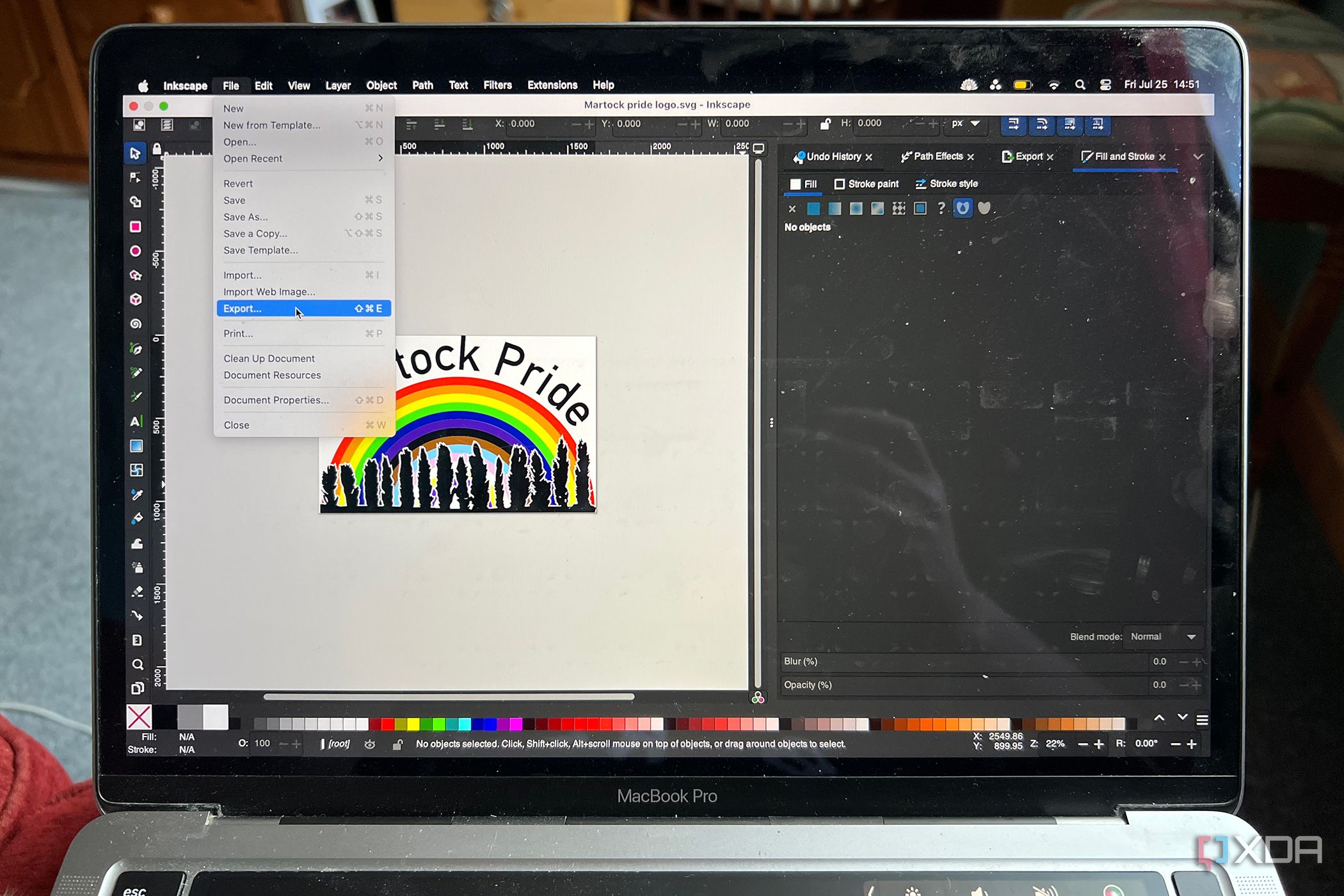Screen dimensions: 1344x896
Task: Expand the Open Recent submenu
Action: (303, 159)
